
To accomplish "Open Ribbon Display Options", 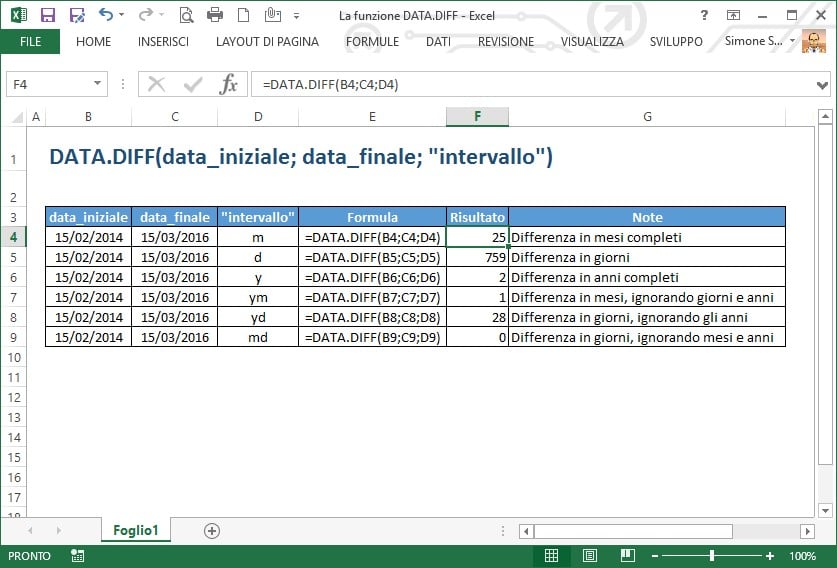I will click(733, 15).
